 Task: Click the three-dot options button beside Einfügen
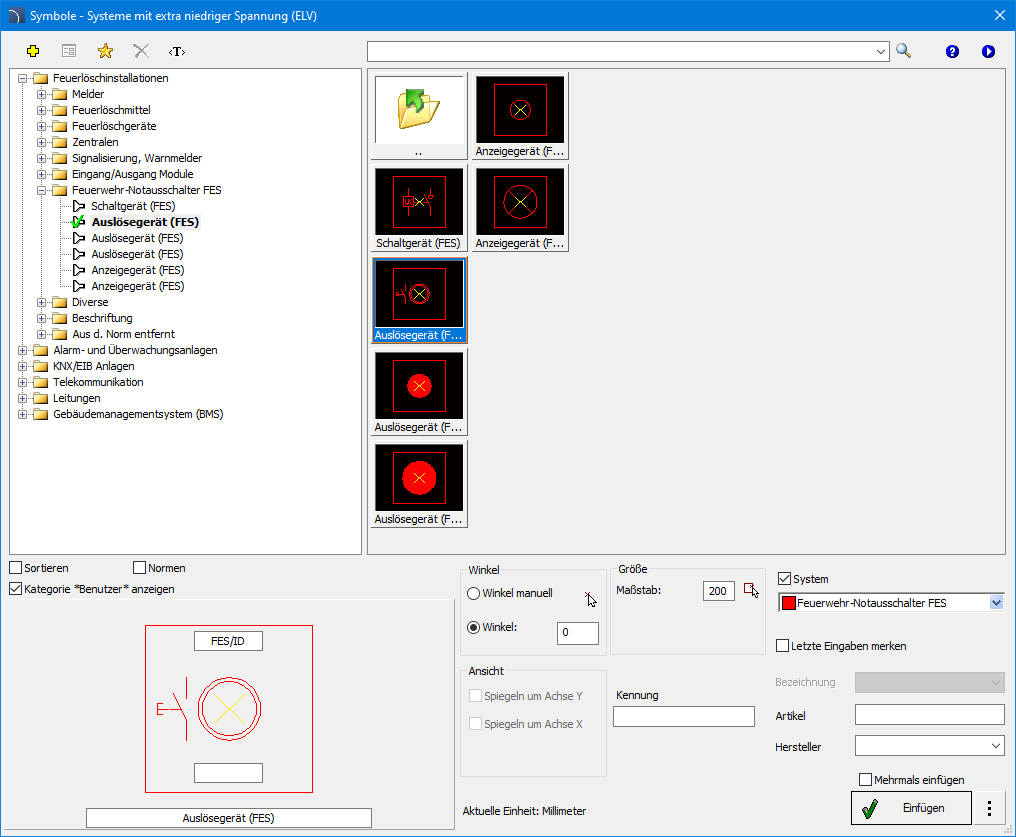[x=989, y=808]
